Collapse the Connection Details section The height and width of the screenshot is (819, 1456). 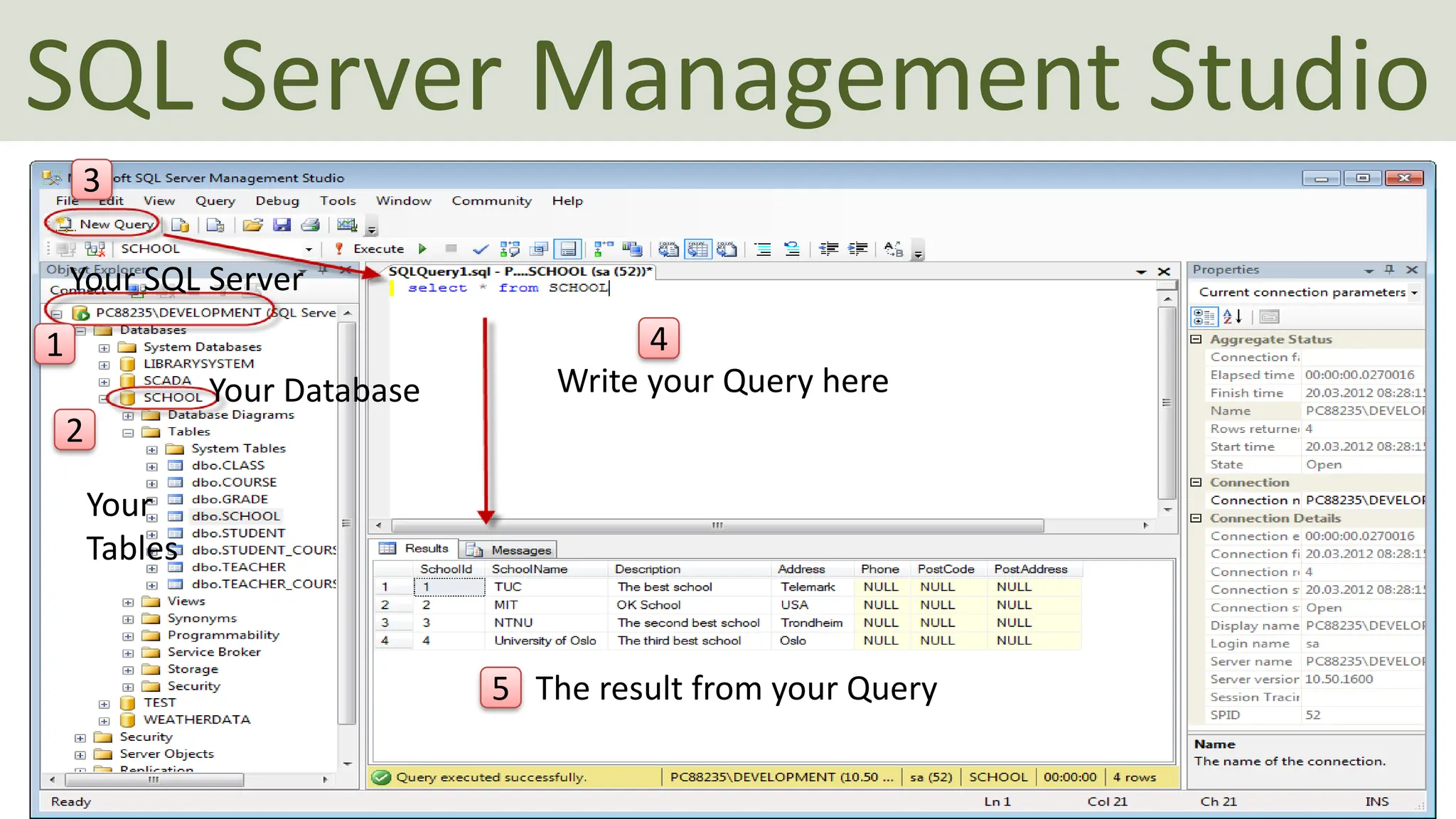[x=1196, y=518]
